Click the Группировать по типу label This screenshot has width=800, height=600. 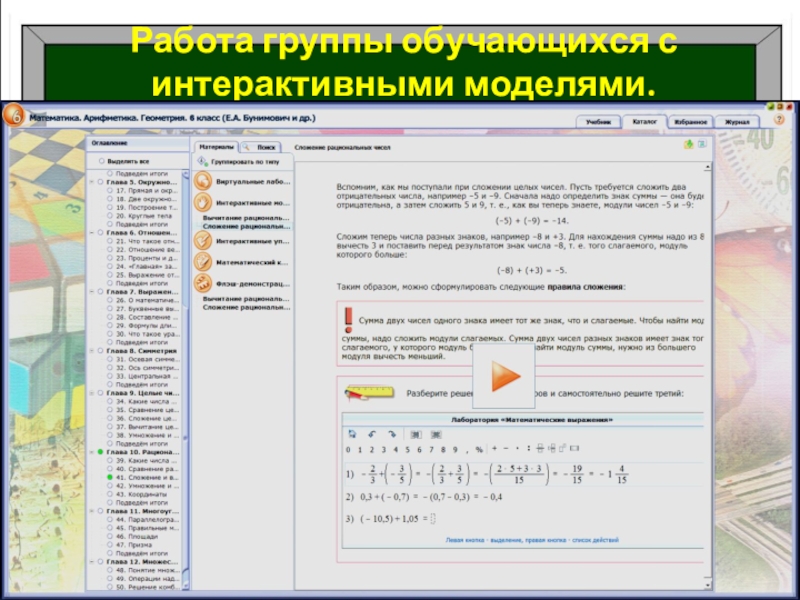coord(245,162)
